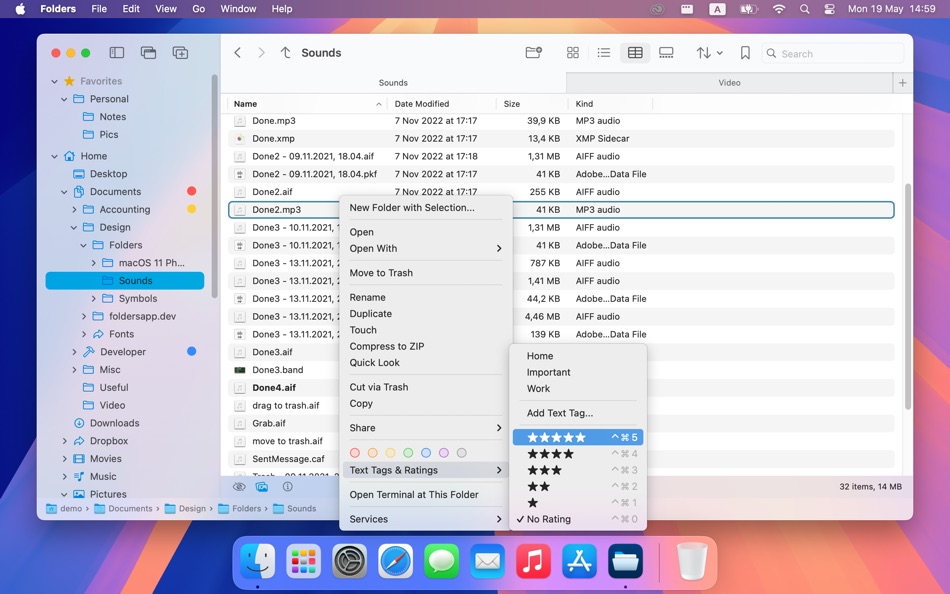This screenshot has width=950, height=594.
Task: Click the new folder icon in toolbar
Action: tap(533, 52)
